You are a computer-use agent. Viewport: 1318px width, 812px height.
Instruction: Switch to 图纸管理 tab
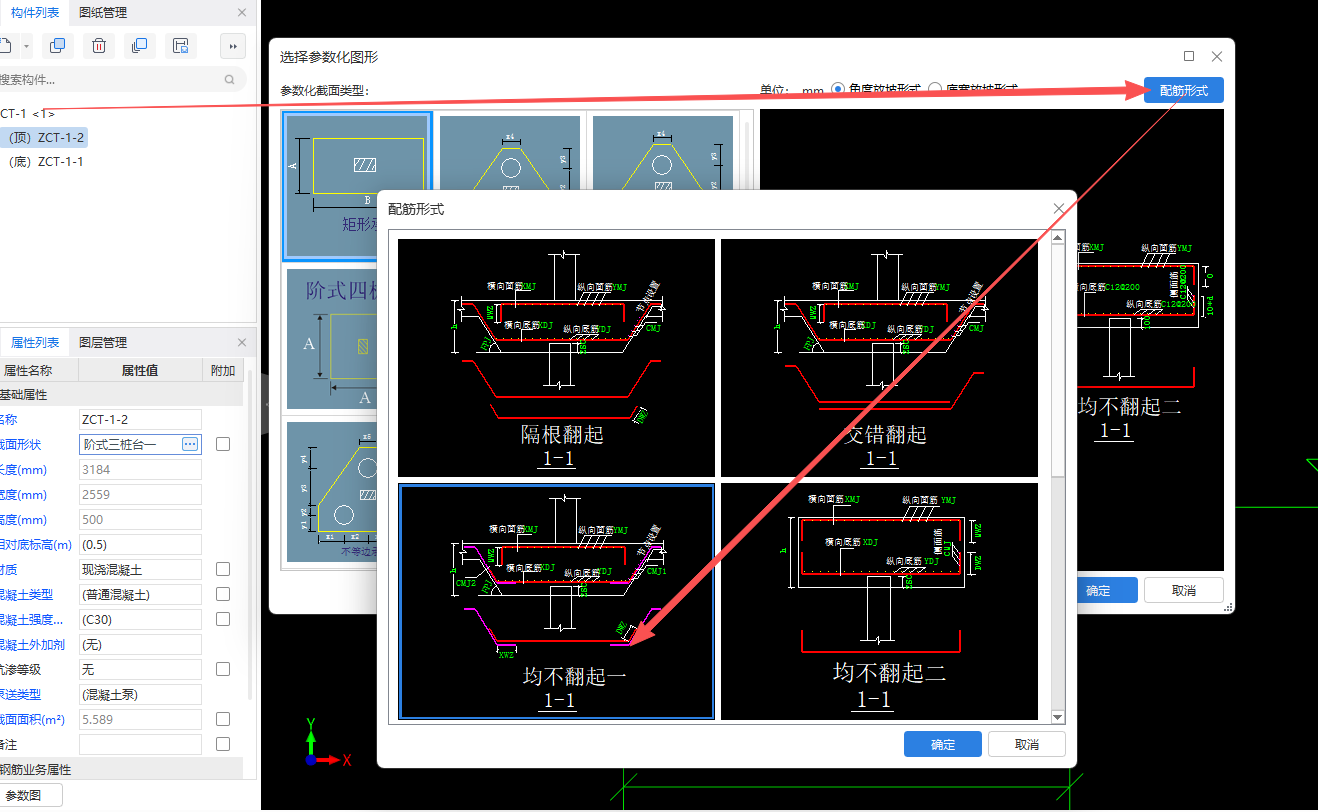pyautogui.click(x=103, y=13)
